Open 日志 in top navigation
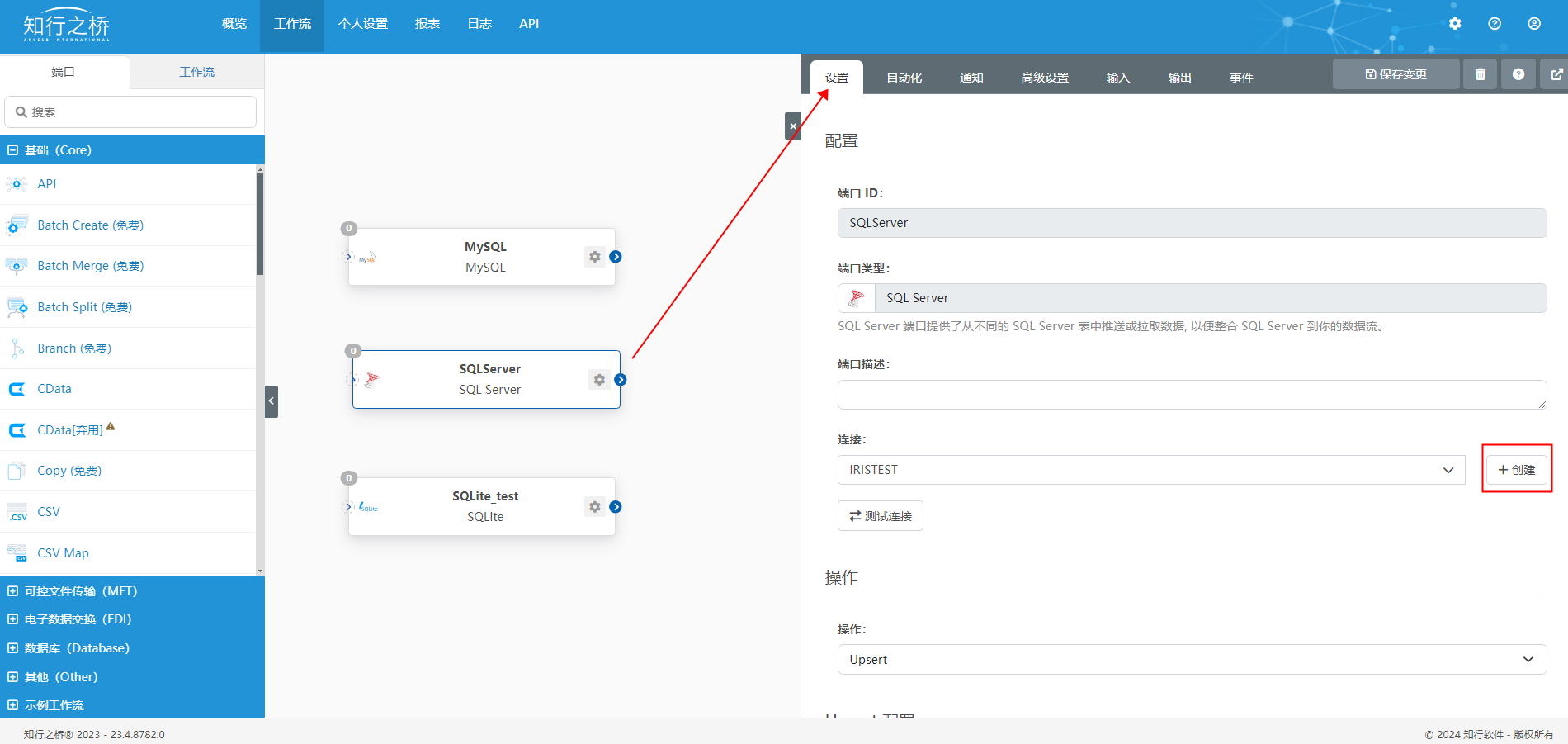Image resolution: width=1568 pixels, height=744 pixels. 479,24
